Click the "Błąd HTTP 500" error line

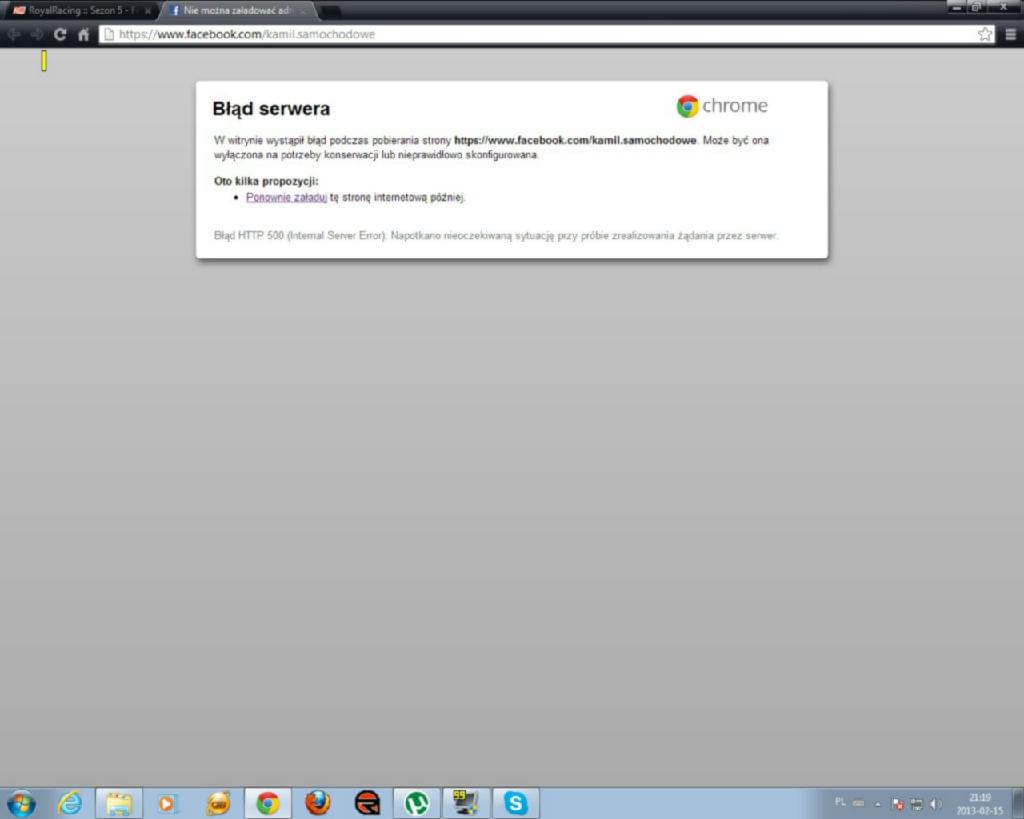tap(496, 235)
